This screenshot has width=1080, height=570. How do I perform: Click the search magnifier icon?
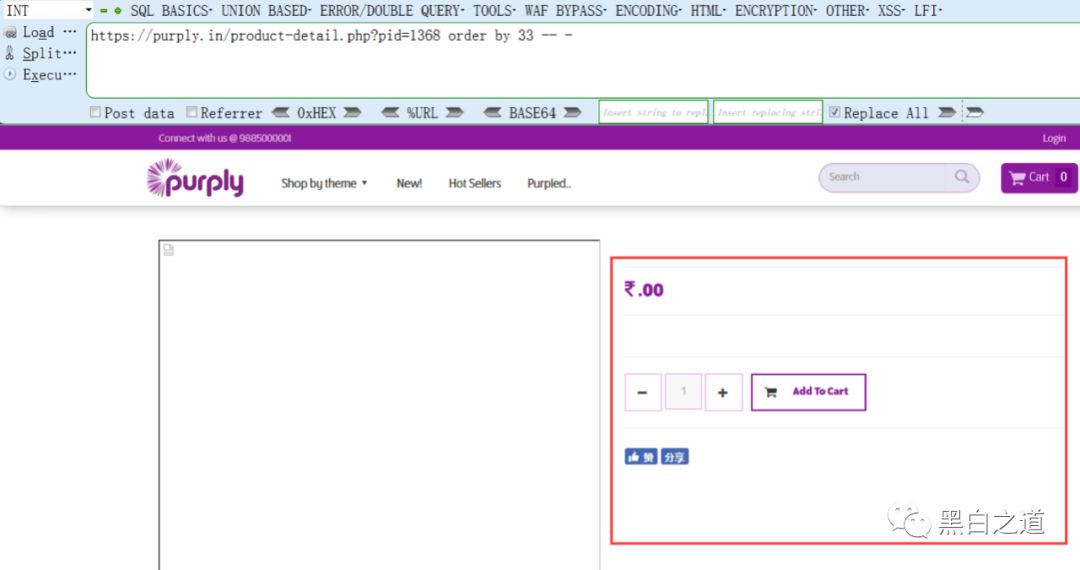[962, 177]
